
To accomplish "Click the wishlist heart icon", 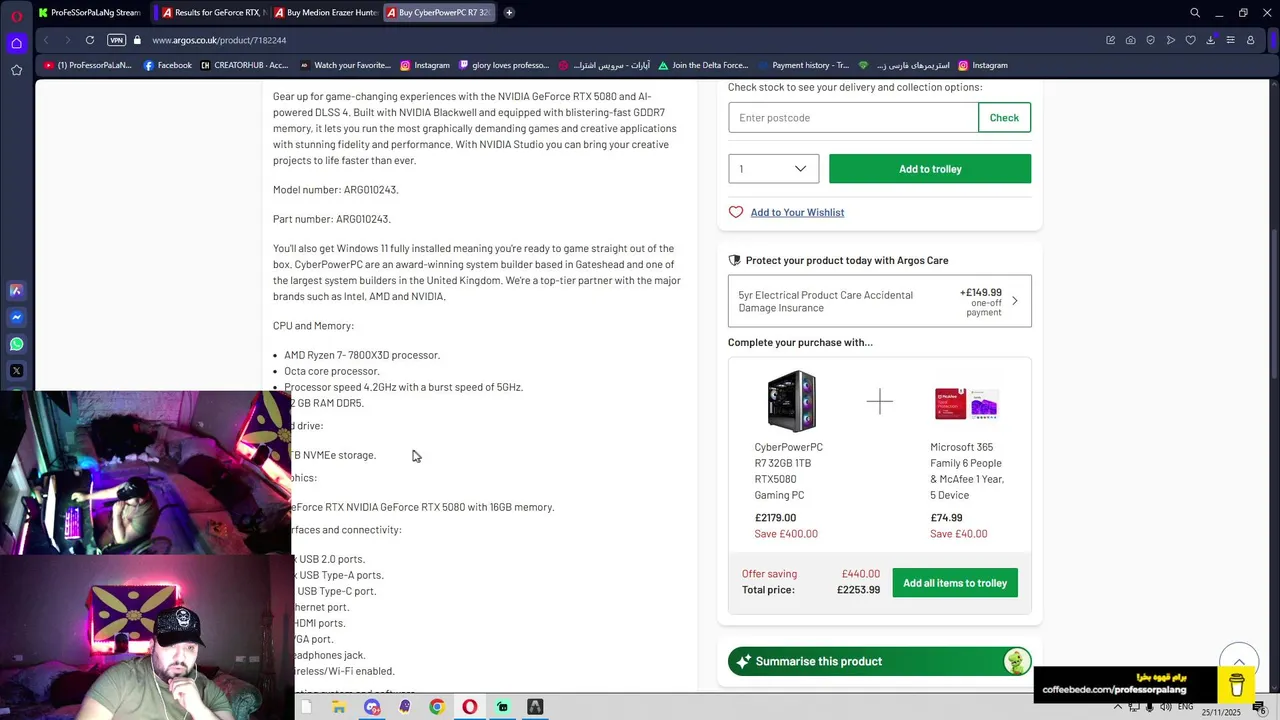I will coord(736,212).
